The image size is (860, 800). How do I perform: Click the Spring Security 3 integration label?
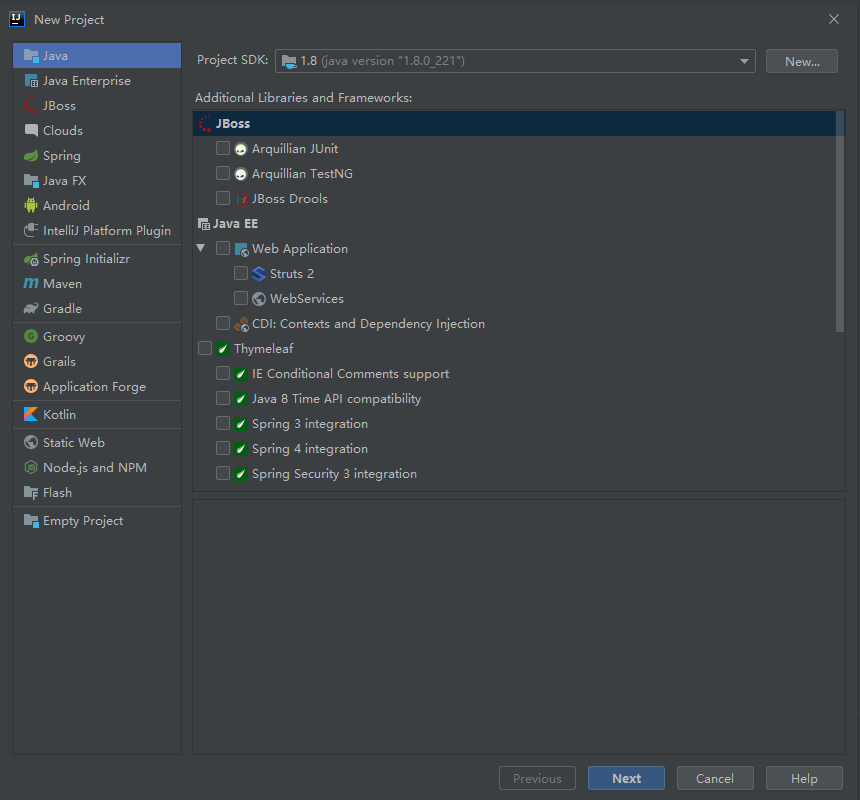[334, 474]
